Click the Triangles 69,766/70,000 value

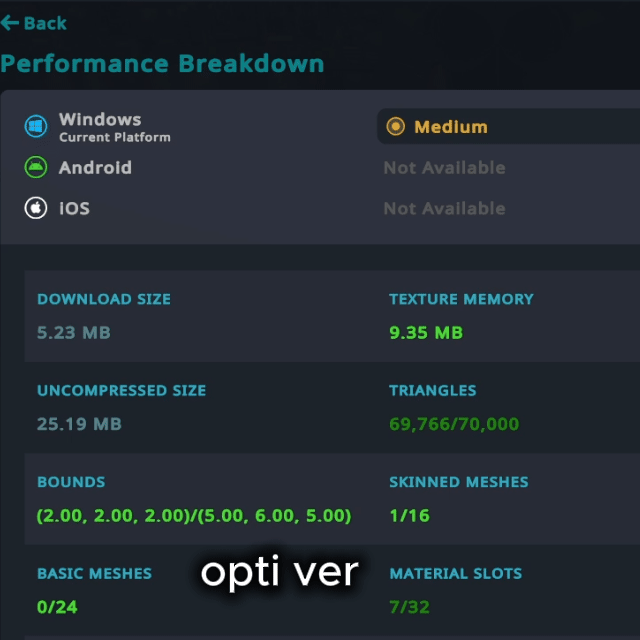(x=454, y=424)
